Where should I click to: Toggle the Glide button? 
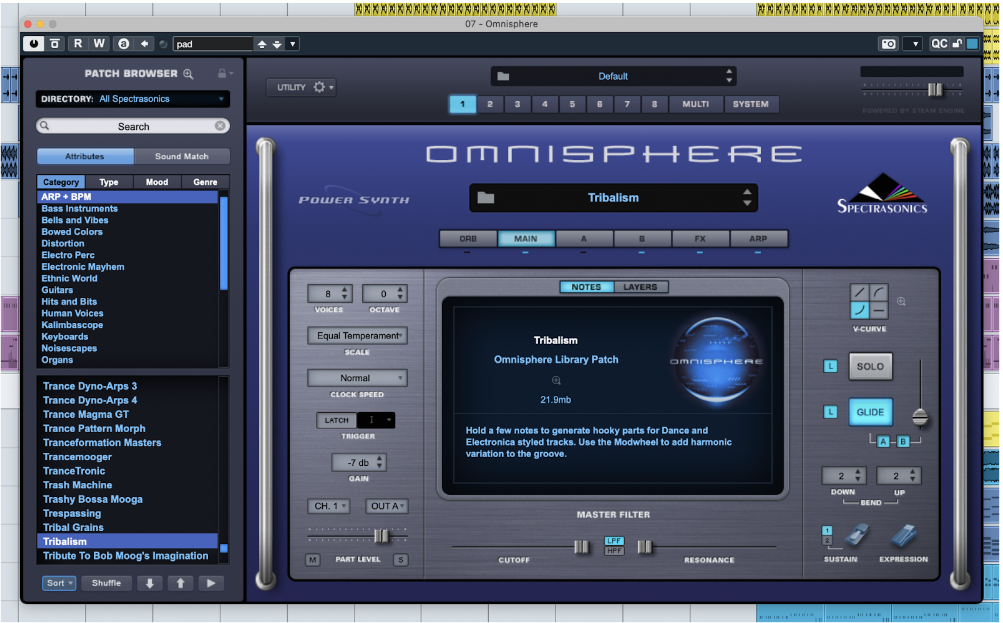click(870, 412)
